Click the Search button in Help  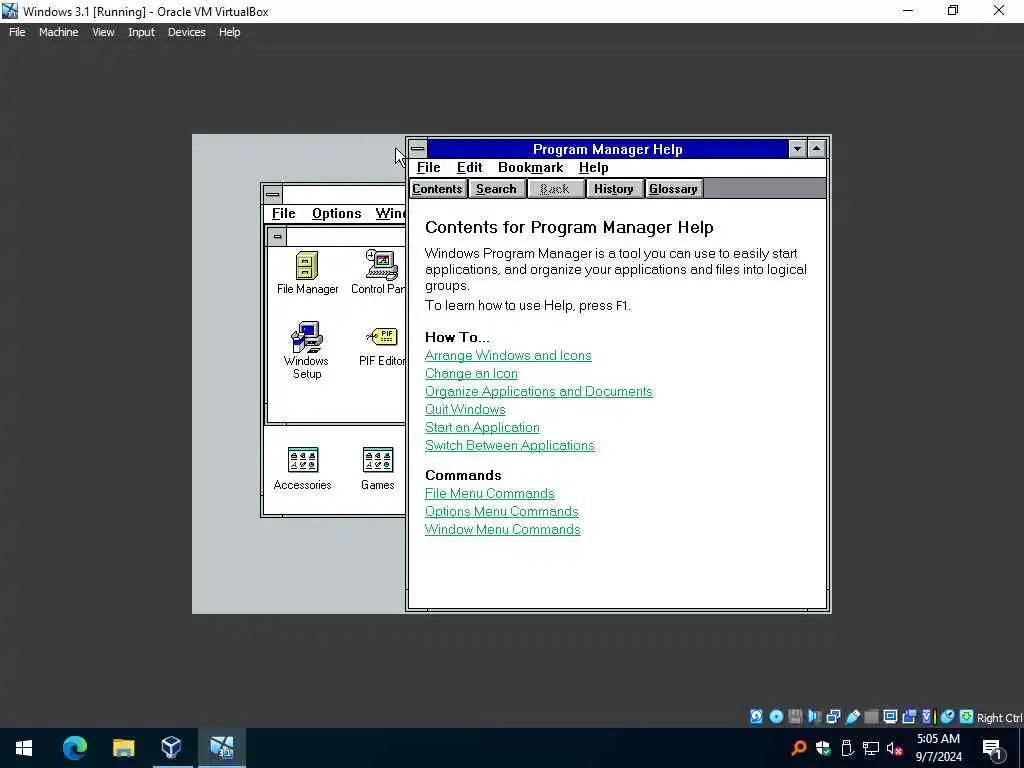pos(496,189)
